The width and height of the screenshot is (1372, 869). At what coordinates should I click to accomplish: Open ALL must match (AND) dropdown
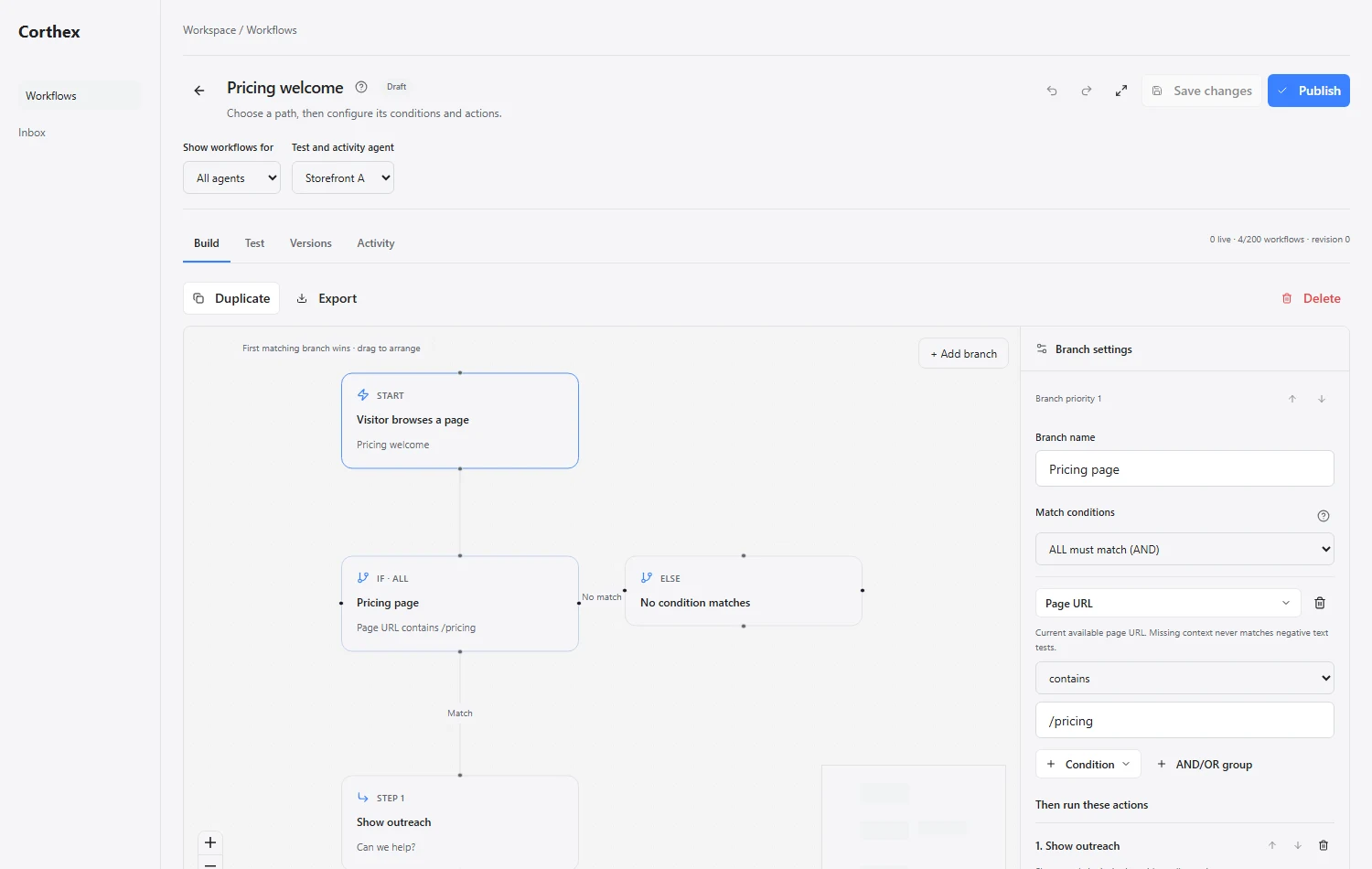[x=1184, y=550]
